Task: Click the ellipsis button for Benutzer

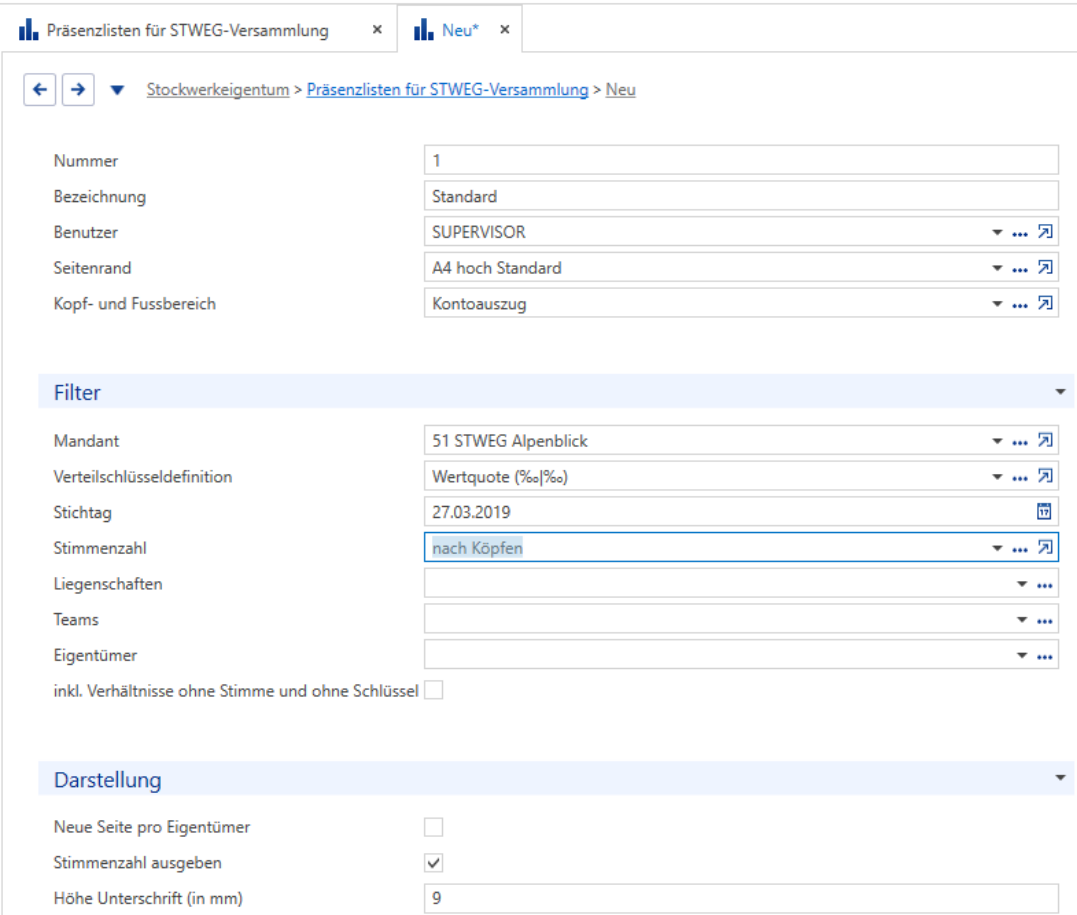Action: pyautogui.click(x=1020, y=234)
